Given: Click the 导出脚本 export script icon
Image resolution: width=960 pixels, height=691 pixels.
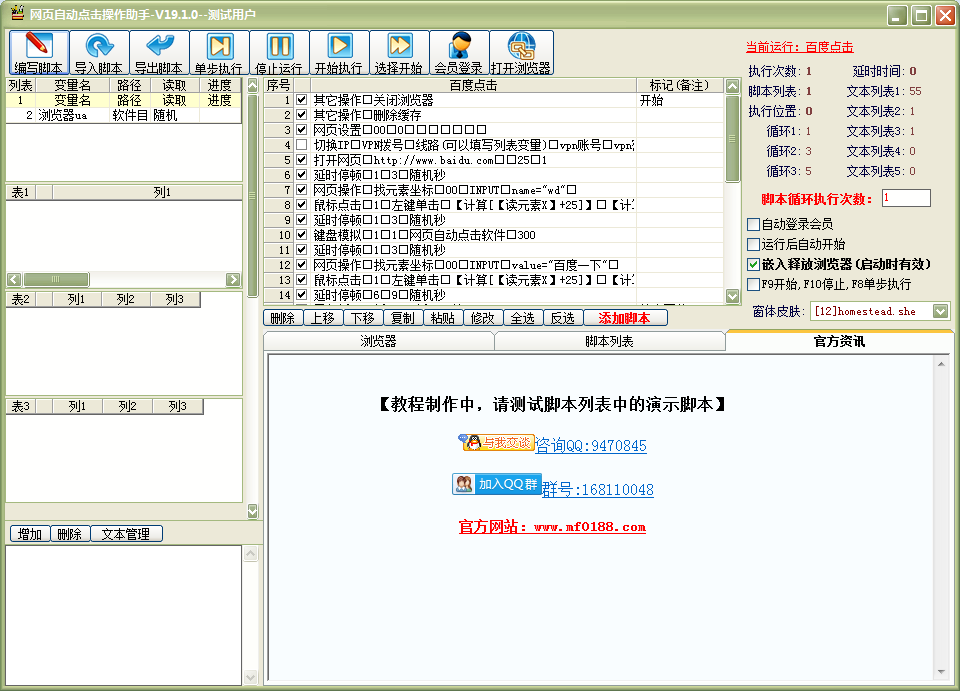Looking at the screenshot, I should point(158,48).
